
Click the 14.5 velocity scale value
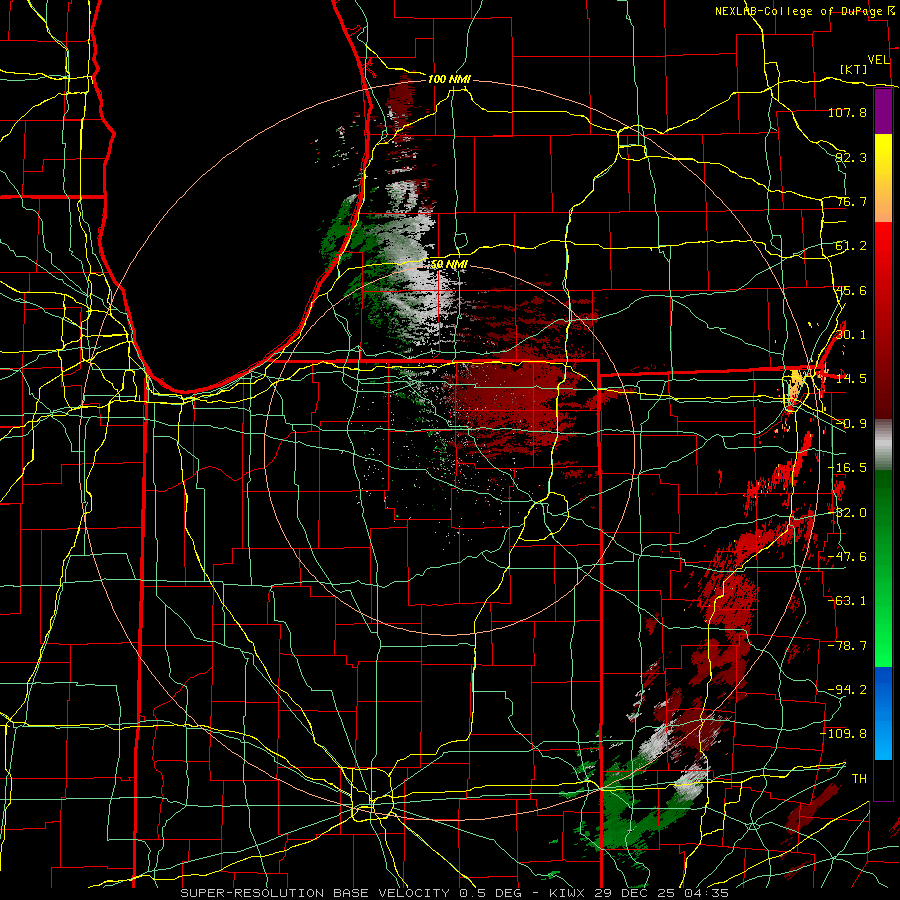(851, 379)
